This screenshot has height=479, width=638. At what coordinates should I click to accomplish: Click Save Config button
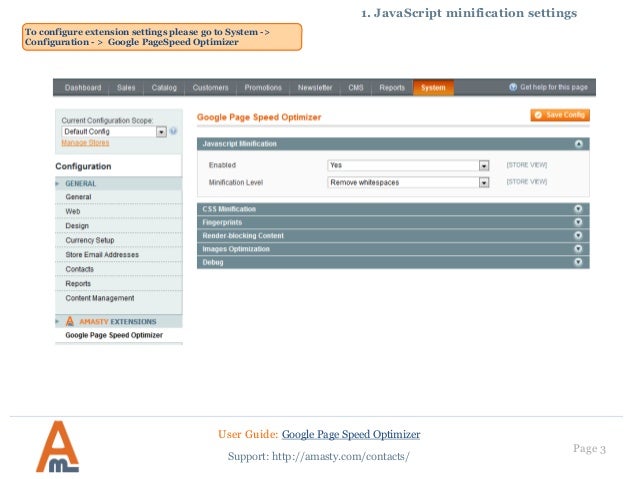point(560,115)
